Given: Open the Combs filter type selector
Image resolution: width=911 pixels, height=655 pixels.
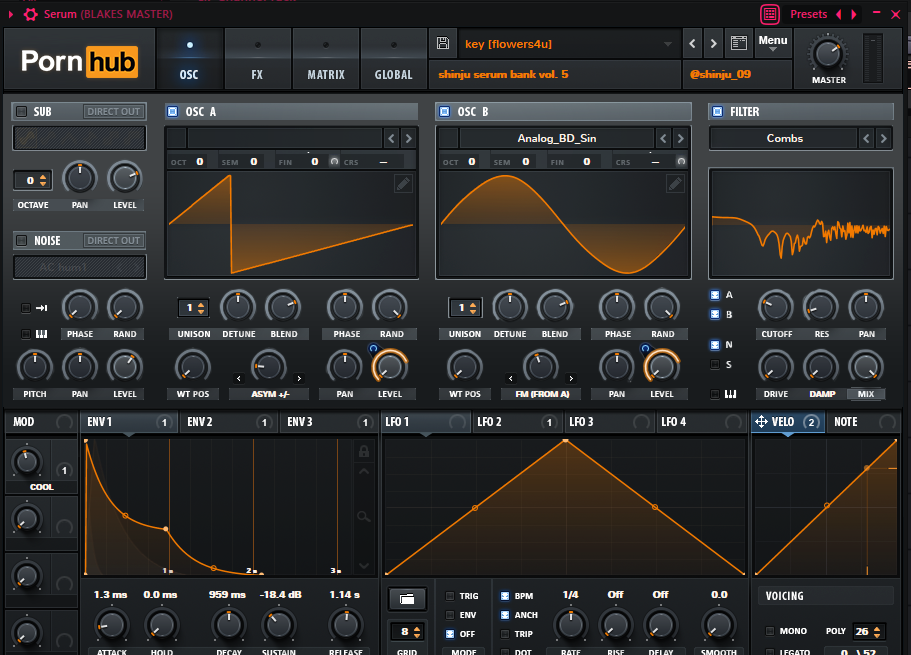Looking at the screenshot, I should click(784, 138).
